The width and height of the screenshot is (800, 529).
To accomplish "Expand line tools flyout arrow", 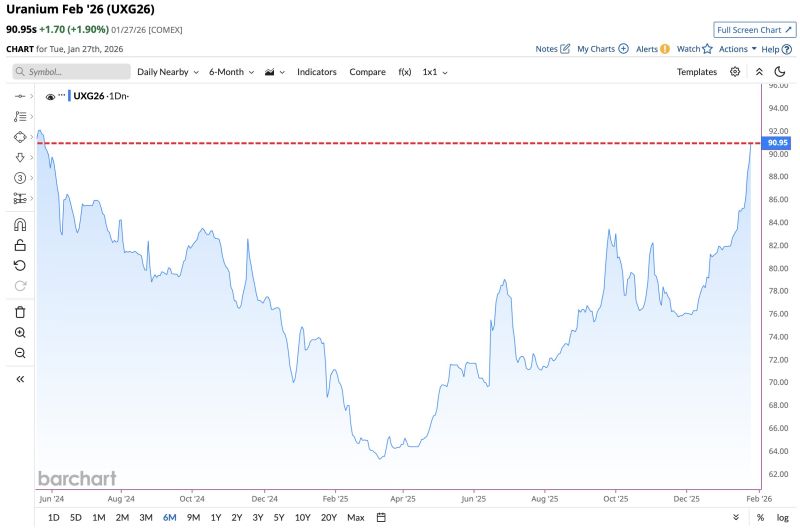I will click(x=32, y=116).
